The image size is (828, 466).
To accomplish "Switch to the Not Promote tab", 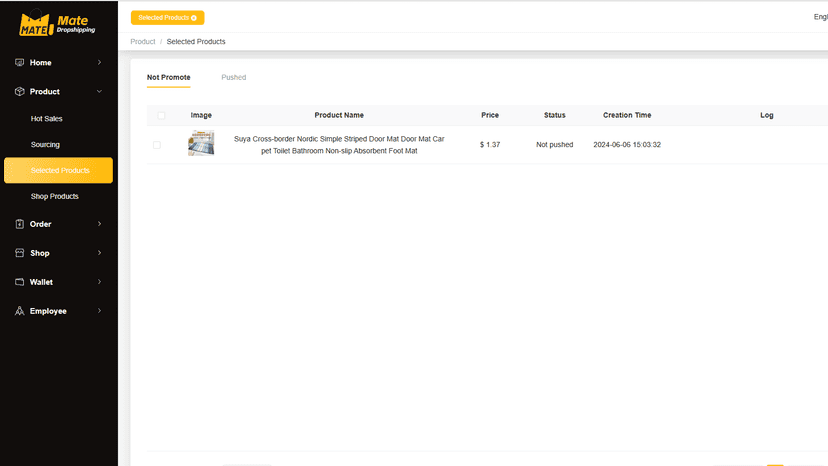I will (168, 77).
